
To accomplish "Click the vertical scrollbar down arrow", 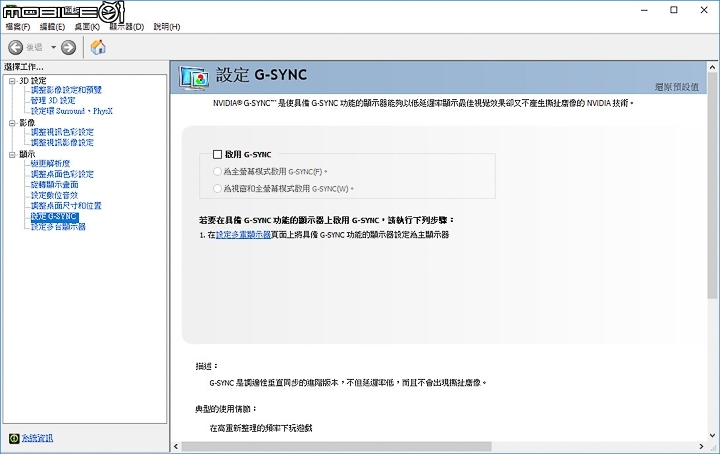I will pos(712,435).
